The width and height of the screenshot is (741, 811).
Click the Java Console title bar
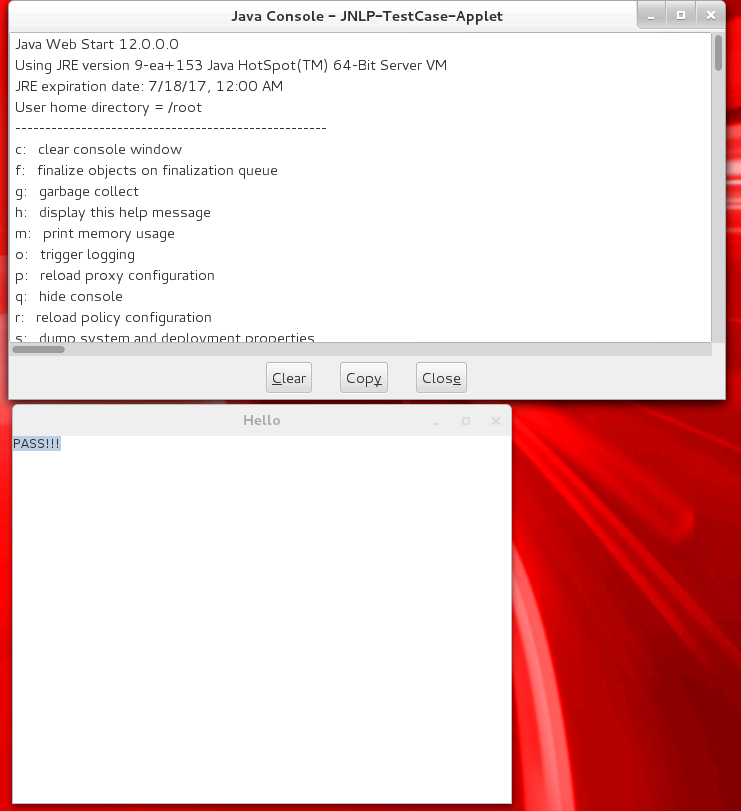(x=366, y=16)
